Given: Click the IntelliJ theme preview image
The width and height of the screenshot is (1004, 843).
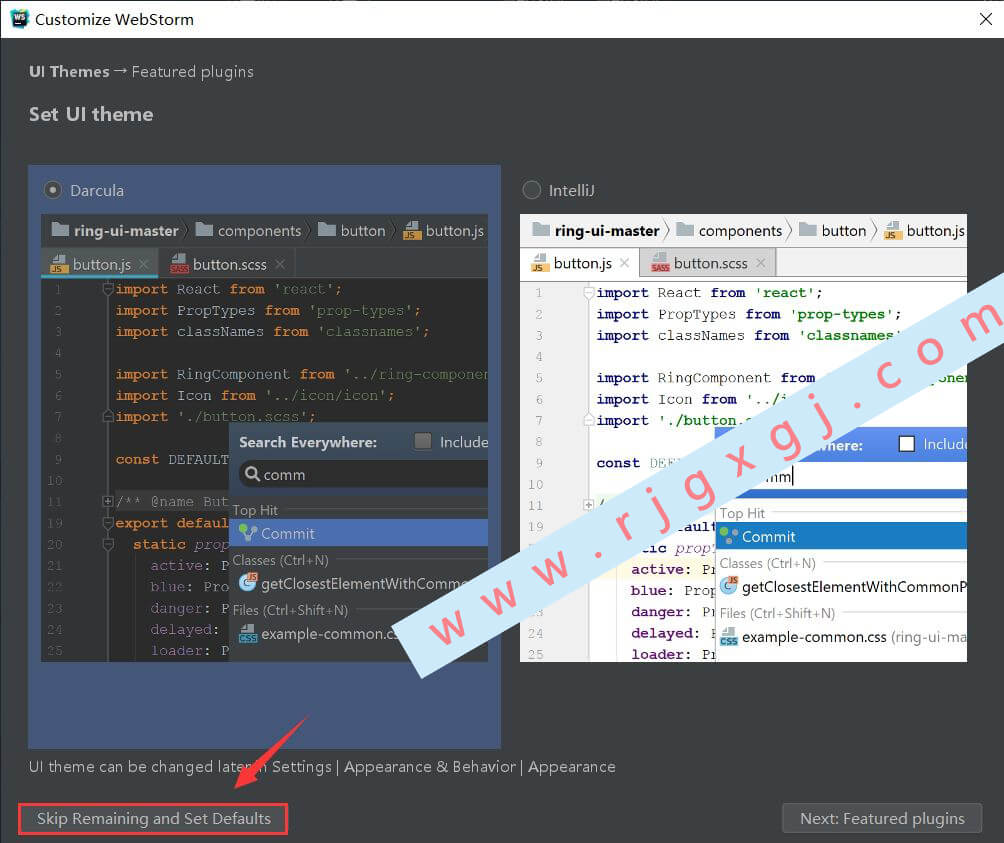Looking at the screenshot, I should [x=743, y=438].
